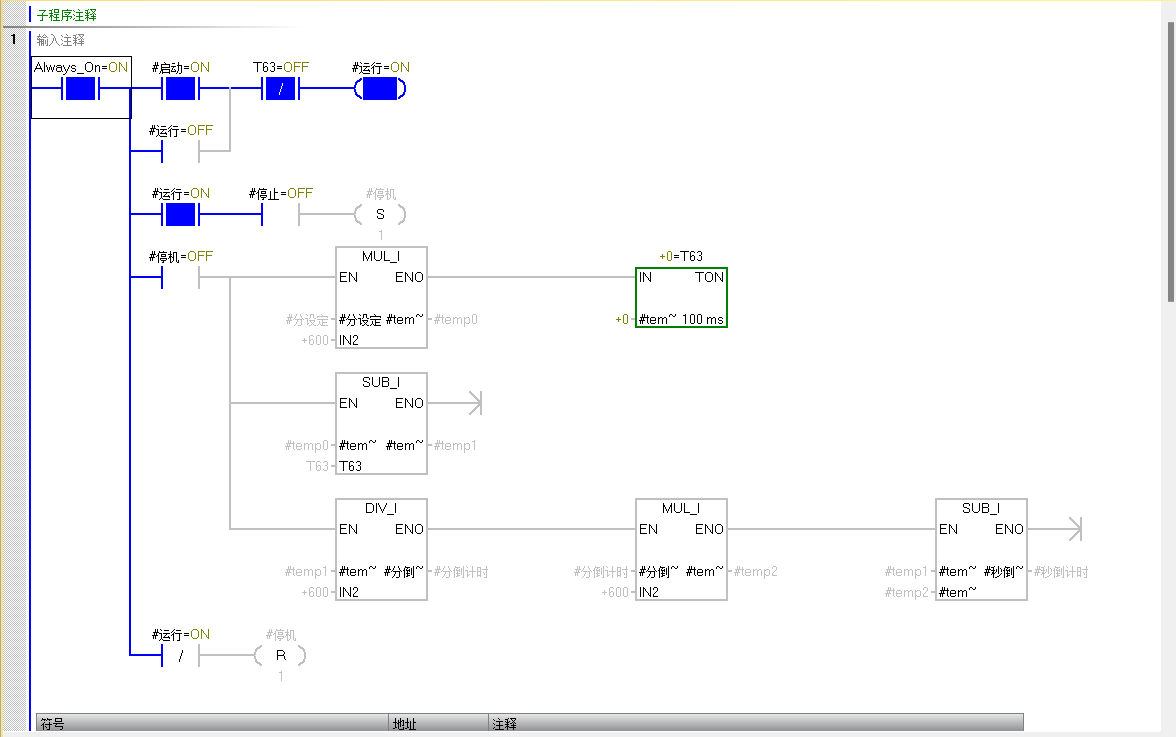Select the SUB_I block with T63 input
Image resolution: width=1176 pixels, height=737 pixels.
click(381, 423)
